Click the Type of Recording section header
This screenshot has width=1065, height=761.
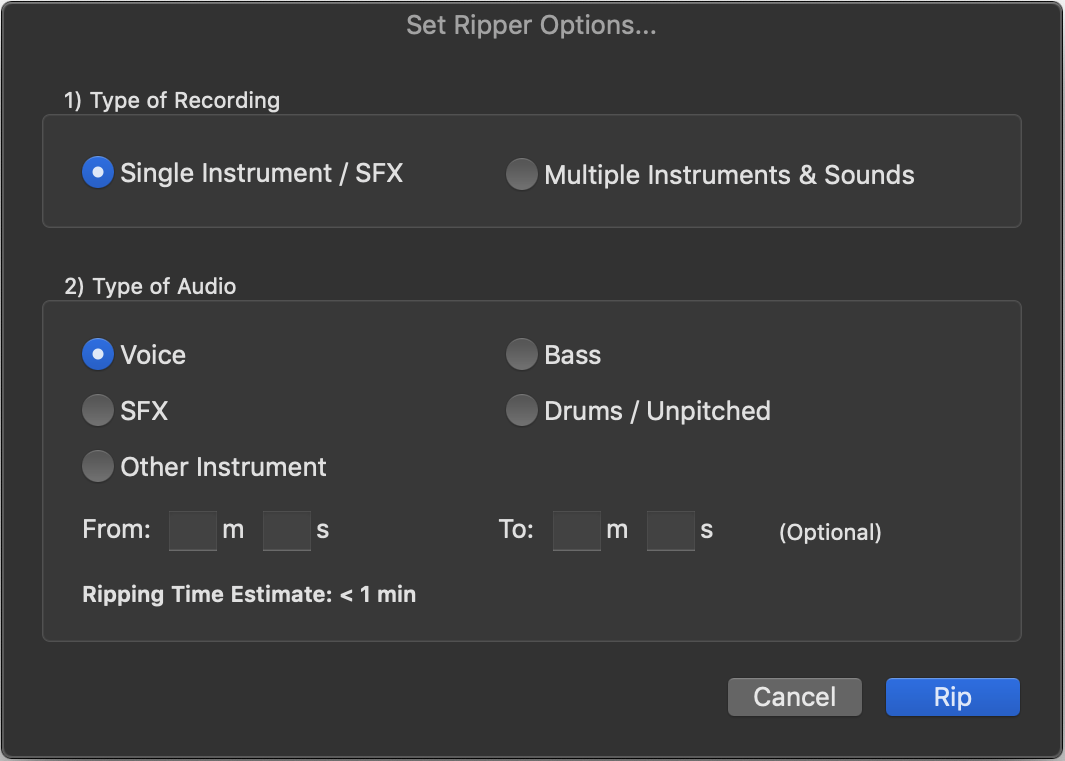[172, 100]
